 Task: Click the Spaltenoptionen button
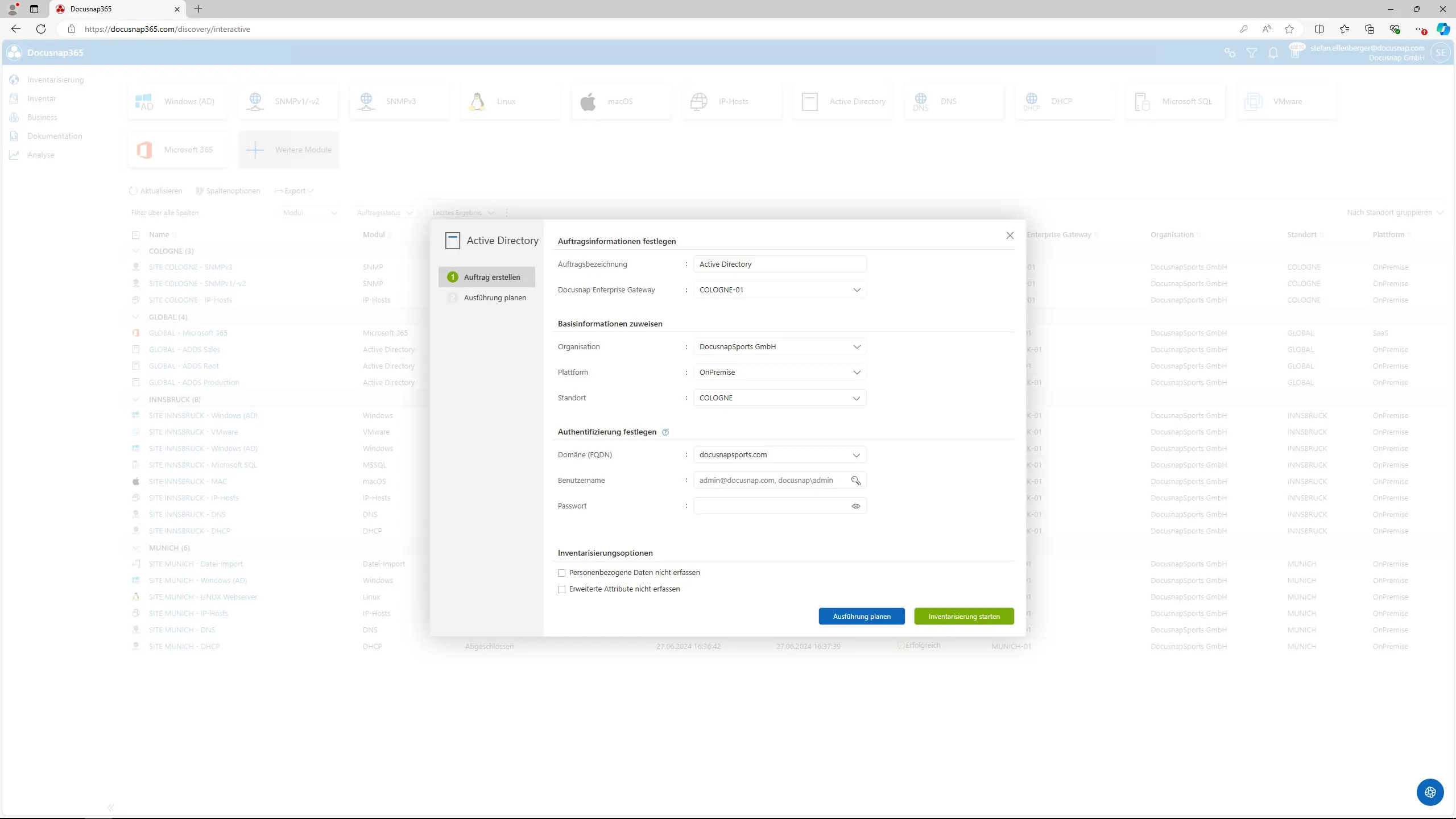coord(228,191)
